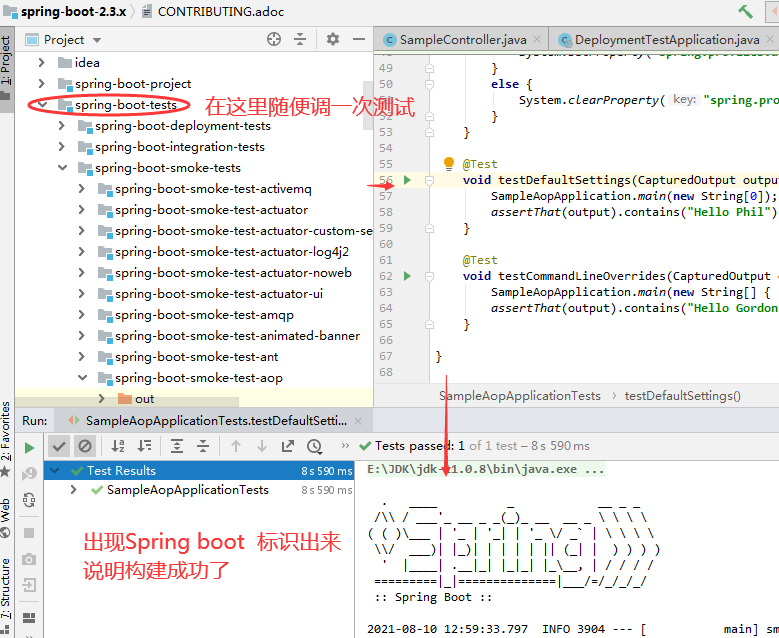The width and height of the screenshot is (779, 638).
Task: Open the Web side tool tab
Action: coord(6,518)
